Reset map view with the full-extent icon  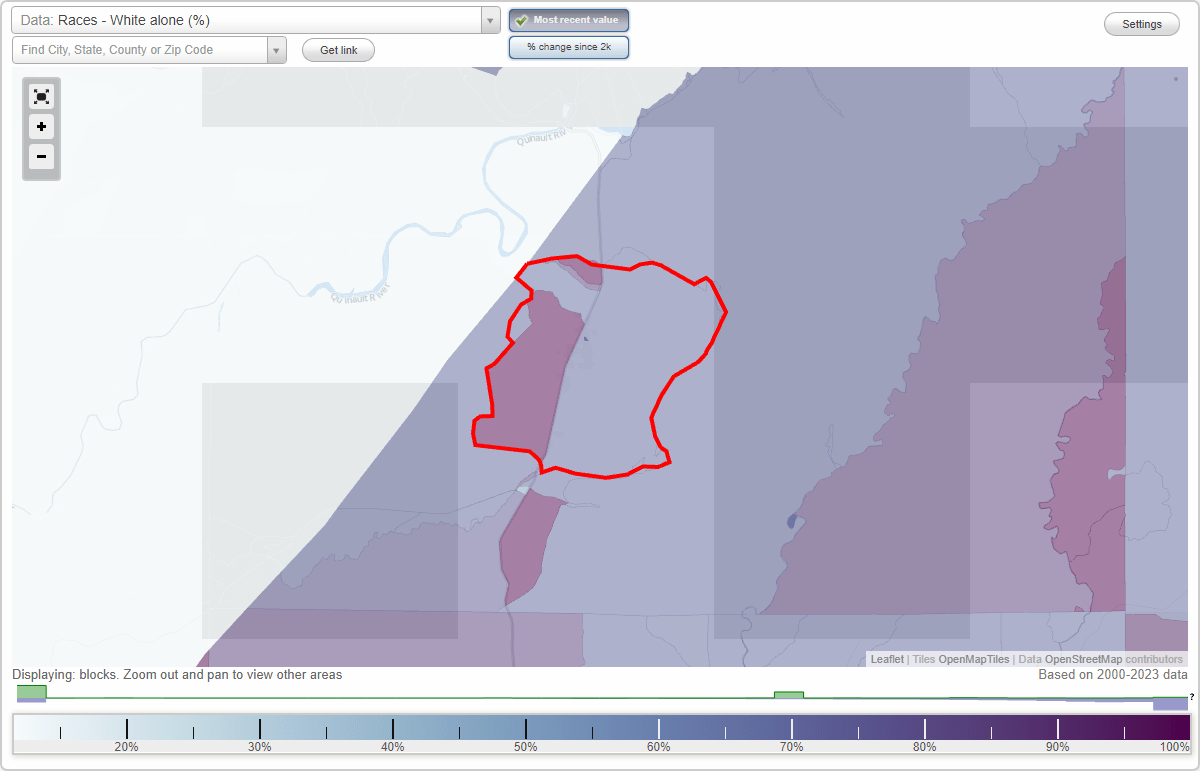click(x=41, y=96)
